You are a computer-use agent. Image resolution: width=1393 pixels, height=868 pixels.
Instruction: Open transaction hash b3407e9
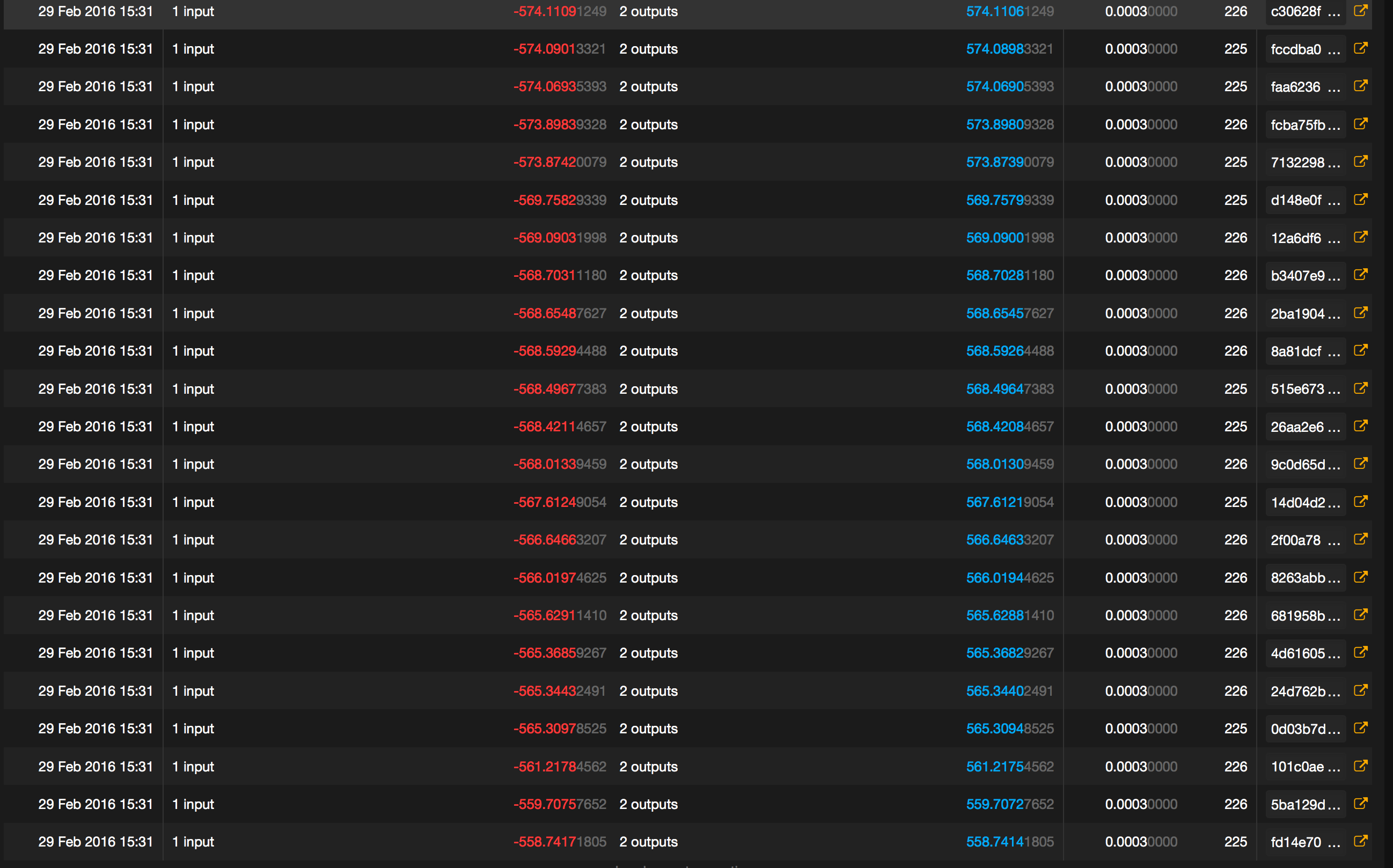(x=1304, y=275)
